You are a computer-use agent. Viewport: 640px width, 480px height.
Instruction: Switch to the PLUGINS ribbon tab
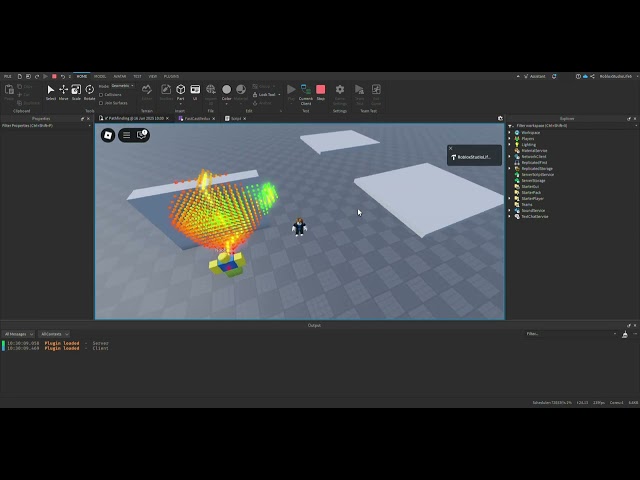171,76
